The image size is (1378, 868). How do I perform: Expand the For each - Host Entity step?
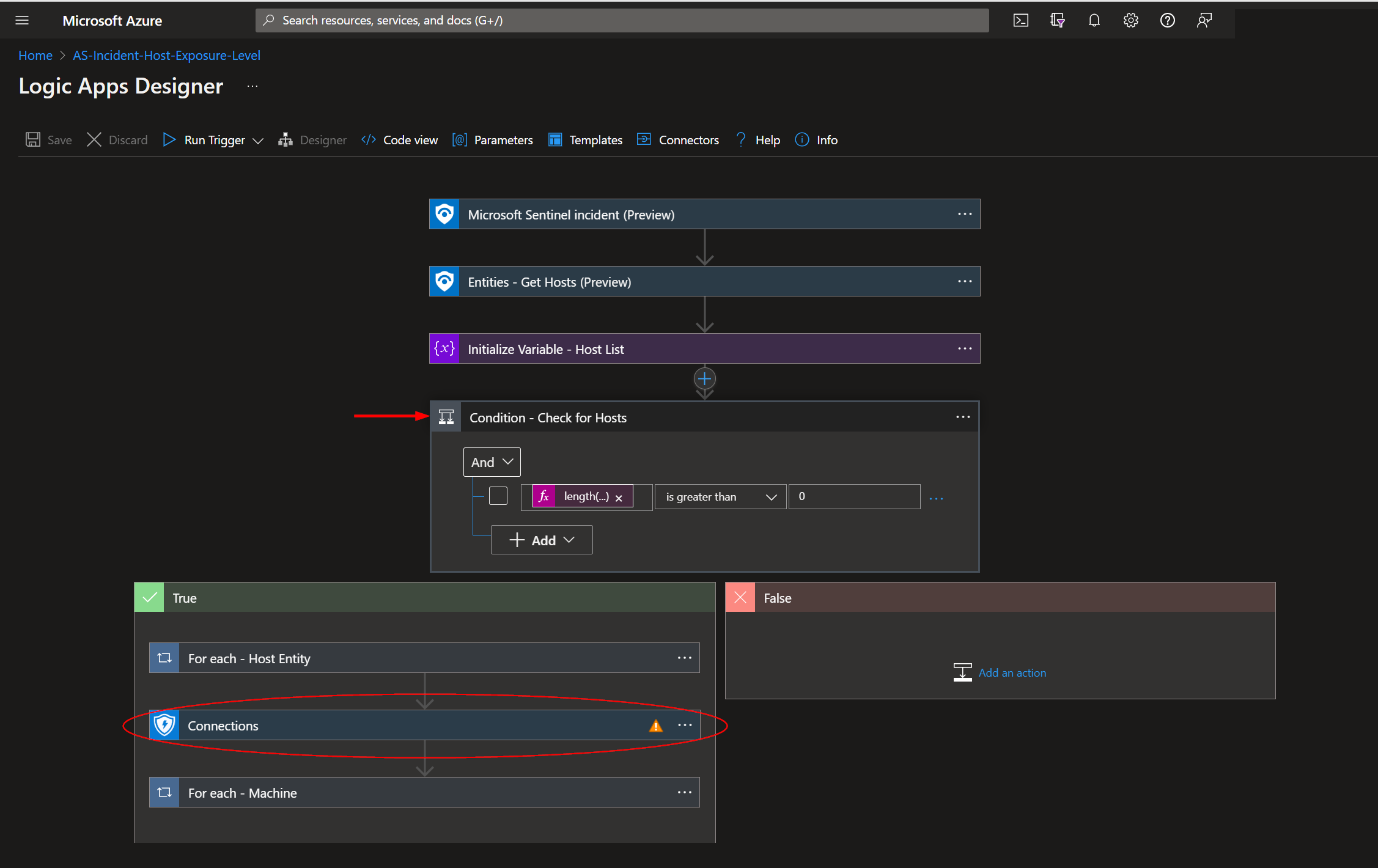(424, 658)
